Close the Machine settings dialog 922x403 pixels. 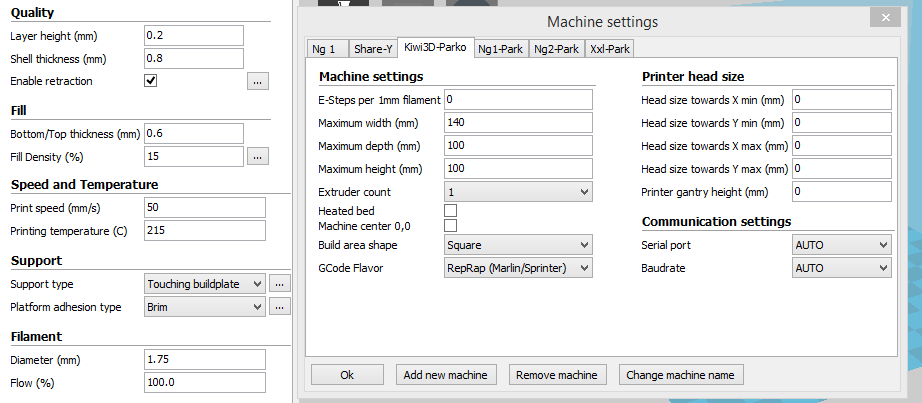coord(883,17)
